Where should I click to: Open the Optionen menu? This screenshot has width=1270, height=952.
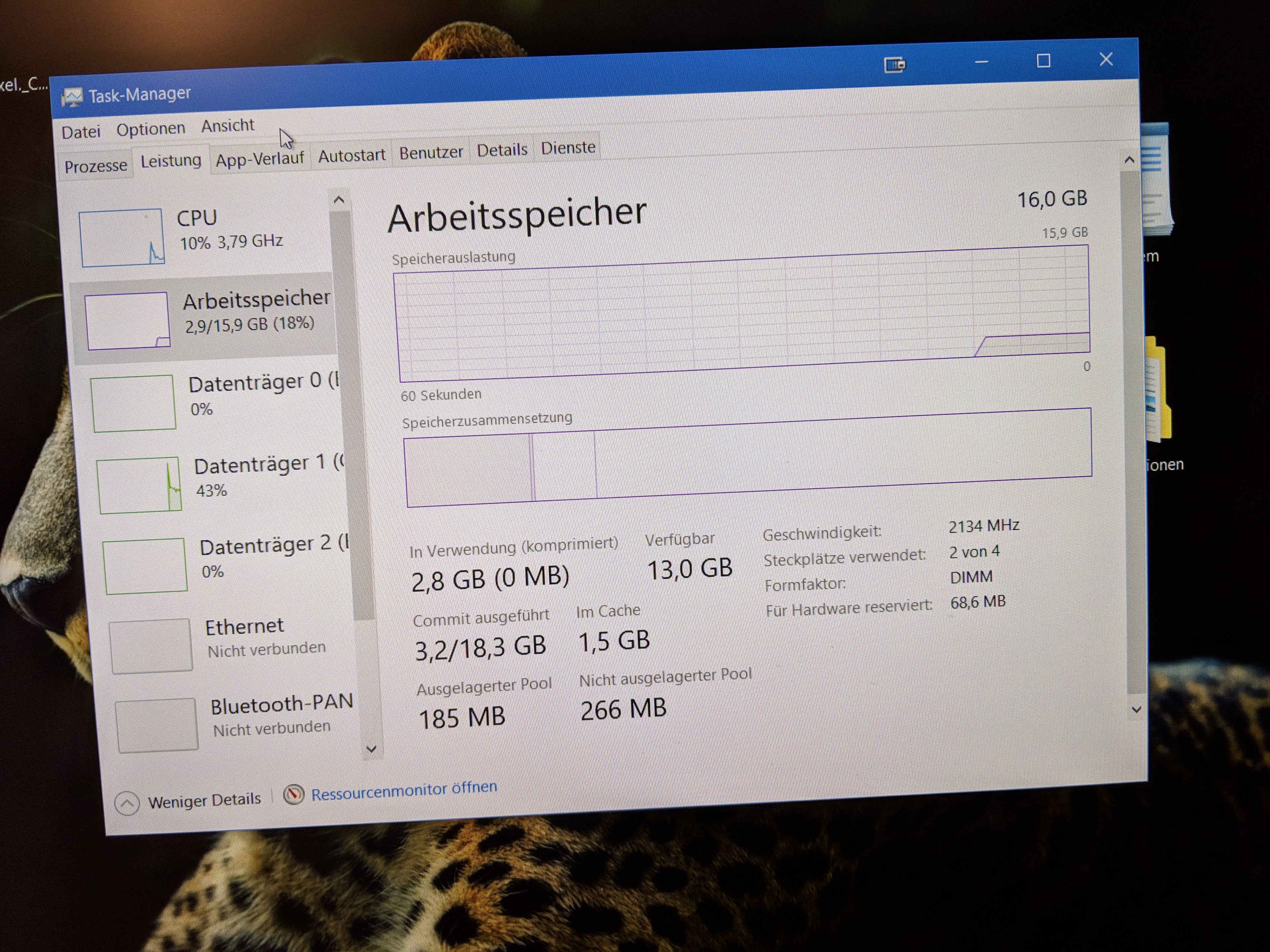(x=150, y=129)
